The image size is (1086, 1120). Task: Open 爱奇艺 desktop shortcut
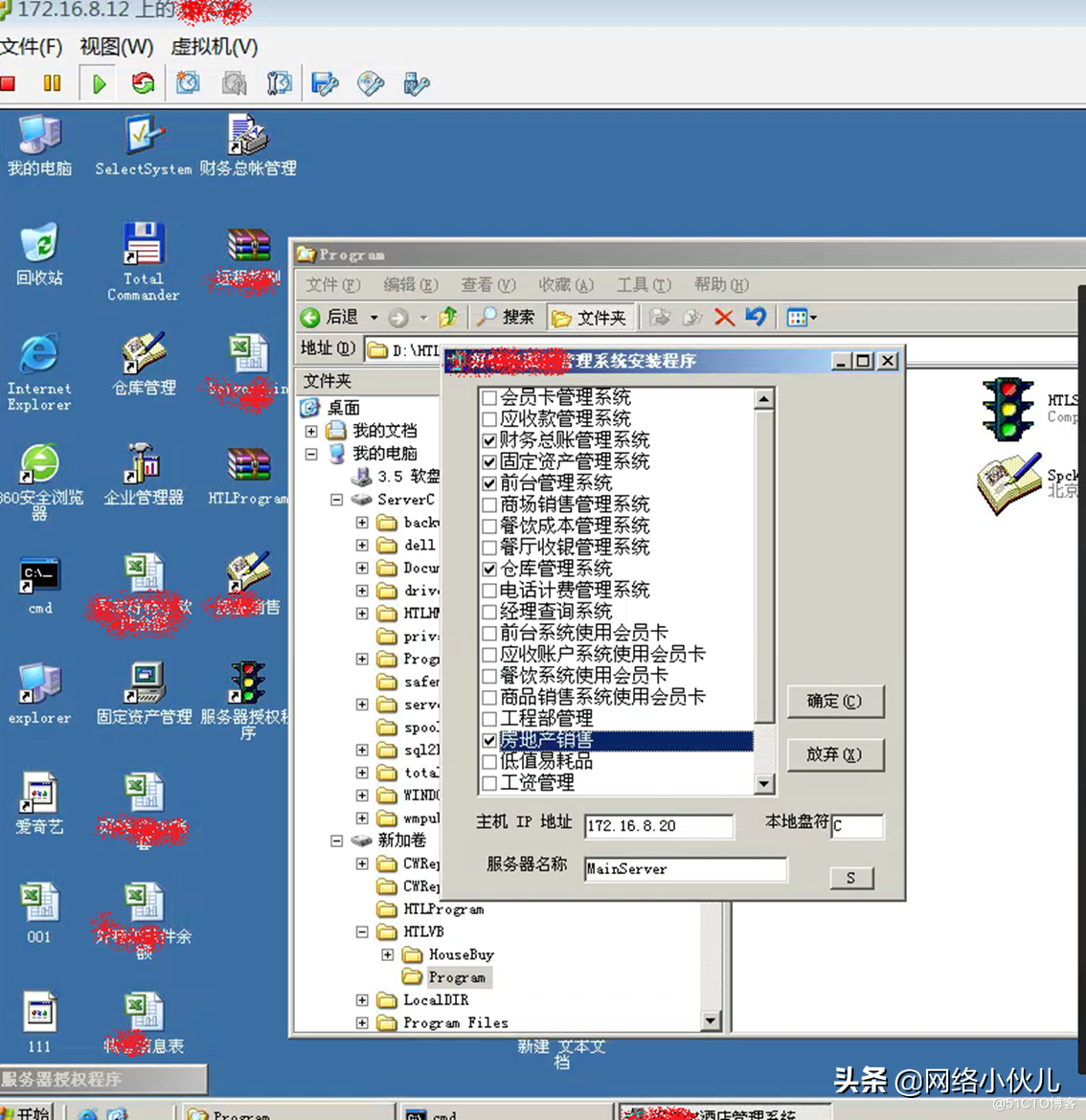pos(39,804)
